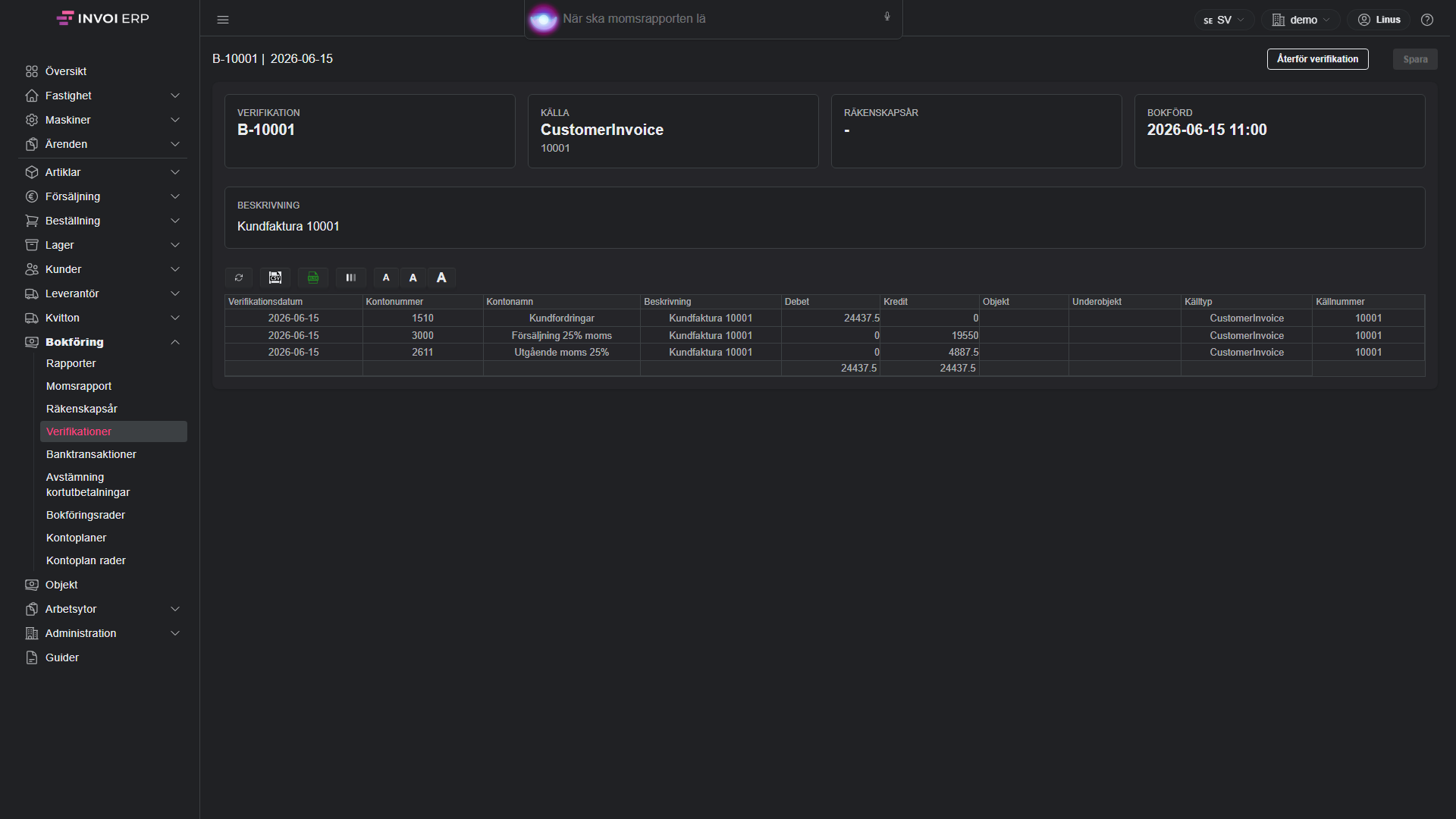Export table as XLSX file

313,278
